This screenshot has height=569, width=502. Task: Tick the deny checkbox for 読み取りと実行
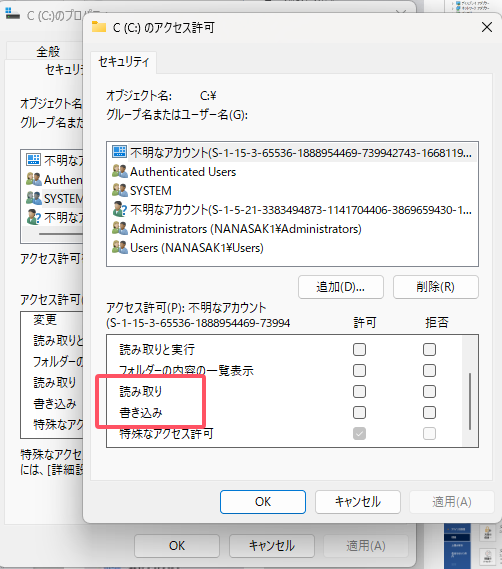[429, 349]
